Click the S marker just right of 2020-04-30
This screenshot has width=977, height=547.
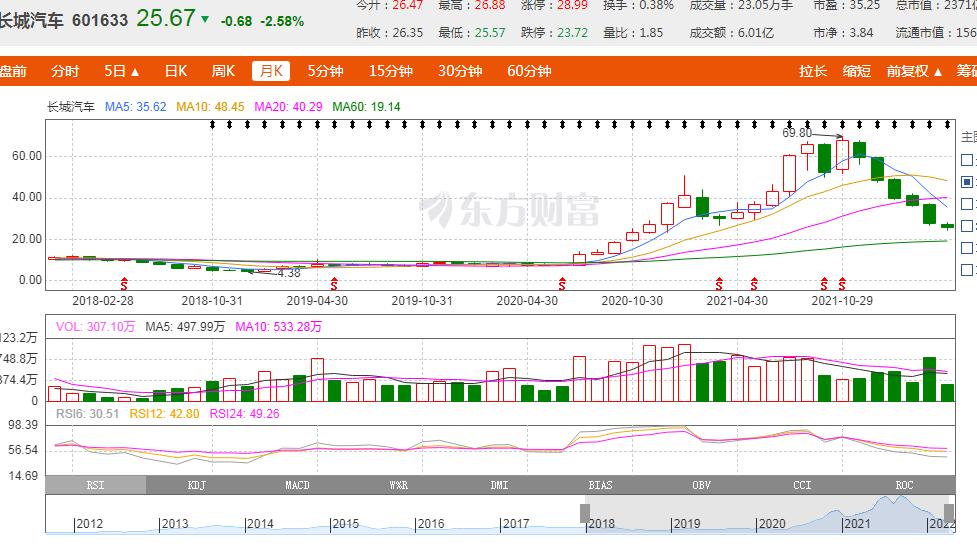coord(562,285)
